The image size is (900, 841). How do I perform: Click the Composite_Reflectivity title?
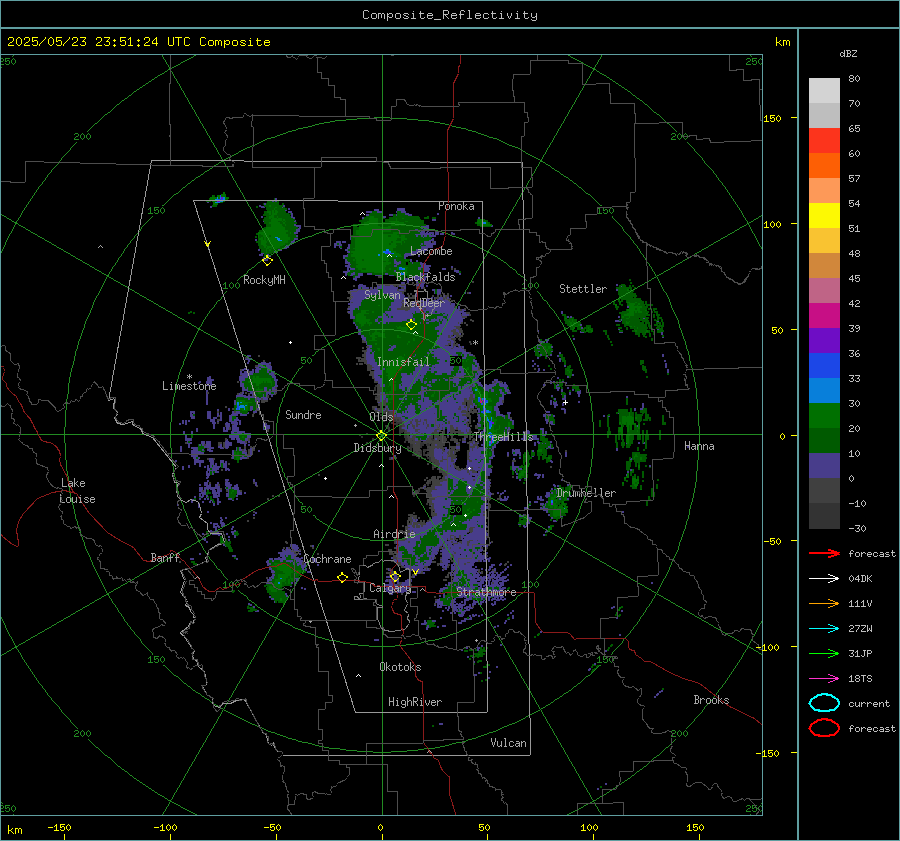[x=450, y=15]
